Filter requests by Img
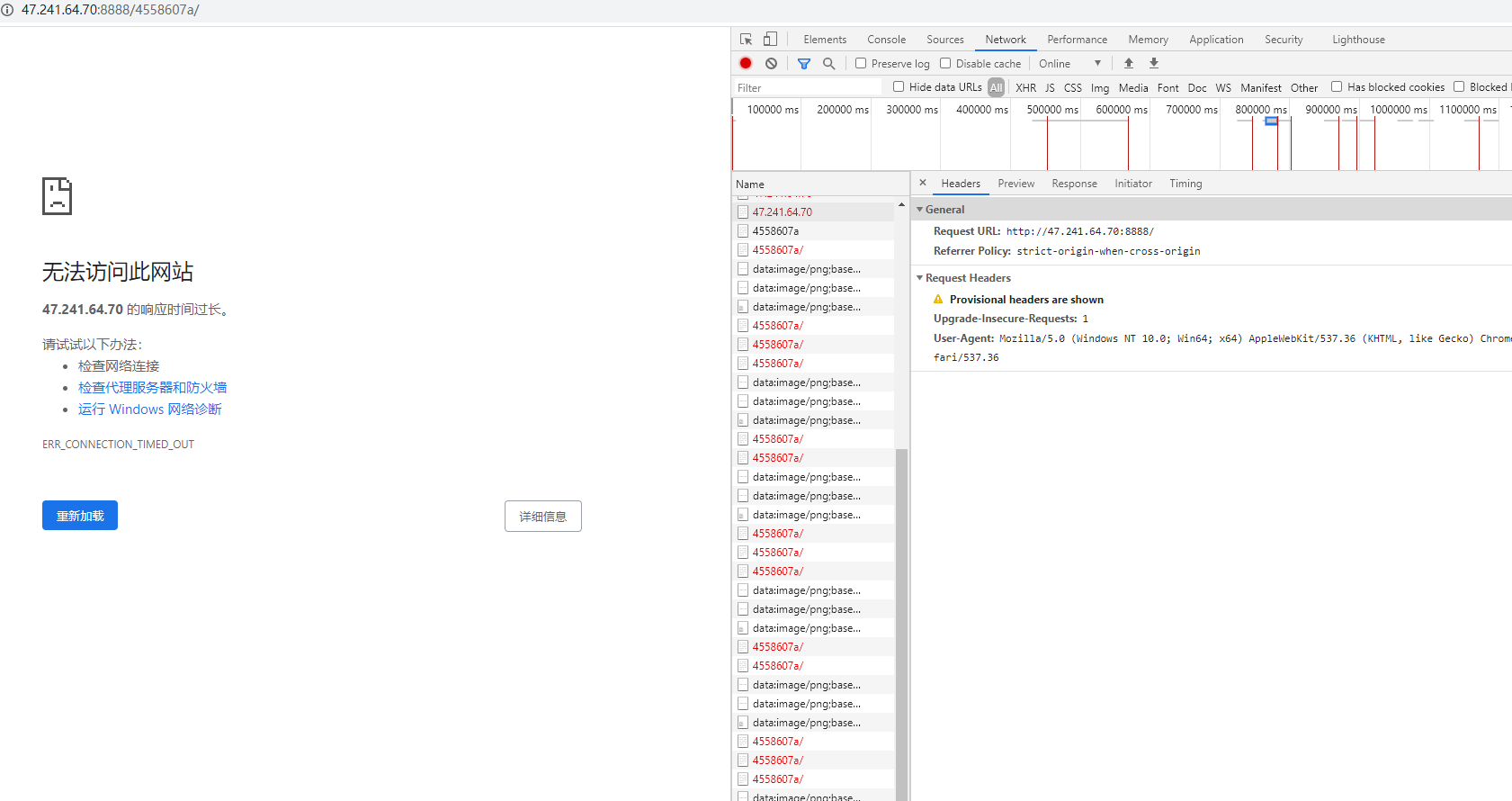The height and width of the screenshot is (801, 1512). [1100, 87]
